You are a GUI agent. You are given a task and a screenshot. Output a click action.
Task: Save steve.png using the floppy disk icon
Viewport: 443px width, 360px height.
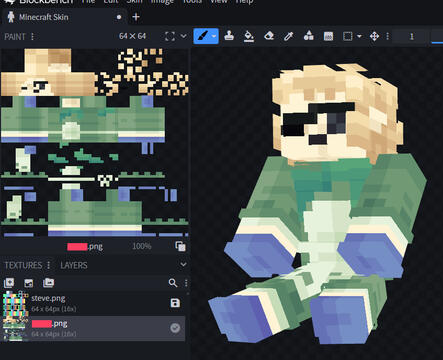coord(175,303)
